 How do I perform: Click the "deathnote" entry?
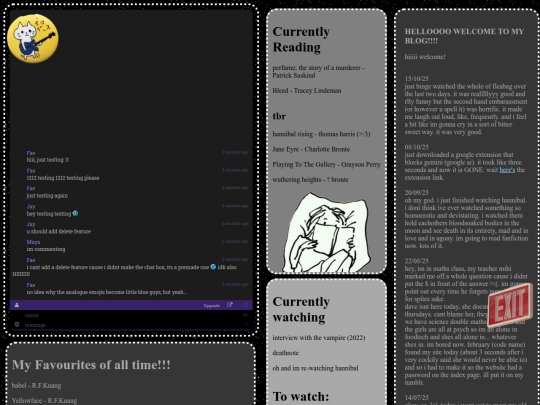285,353
